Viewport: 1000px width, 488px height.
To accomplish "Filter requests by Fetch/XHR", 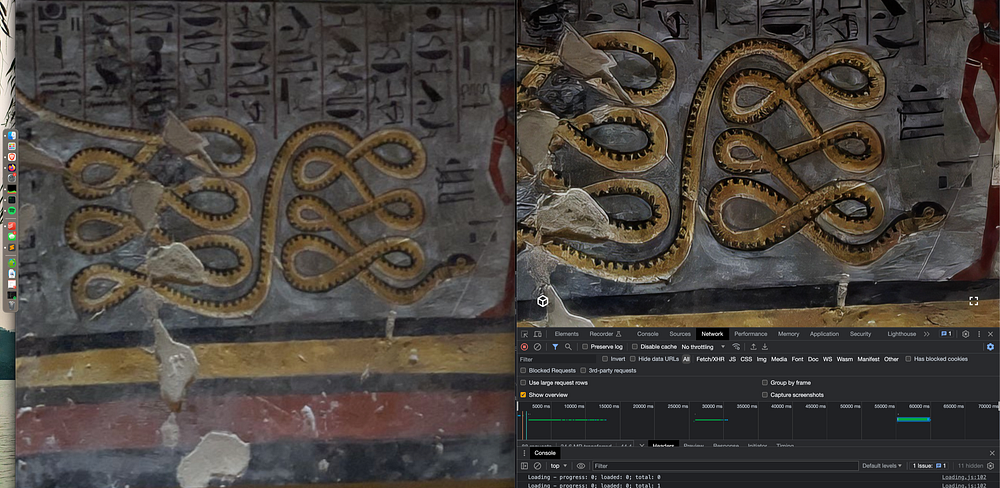I will [710, 359].
